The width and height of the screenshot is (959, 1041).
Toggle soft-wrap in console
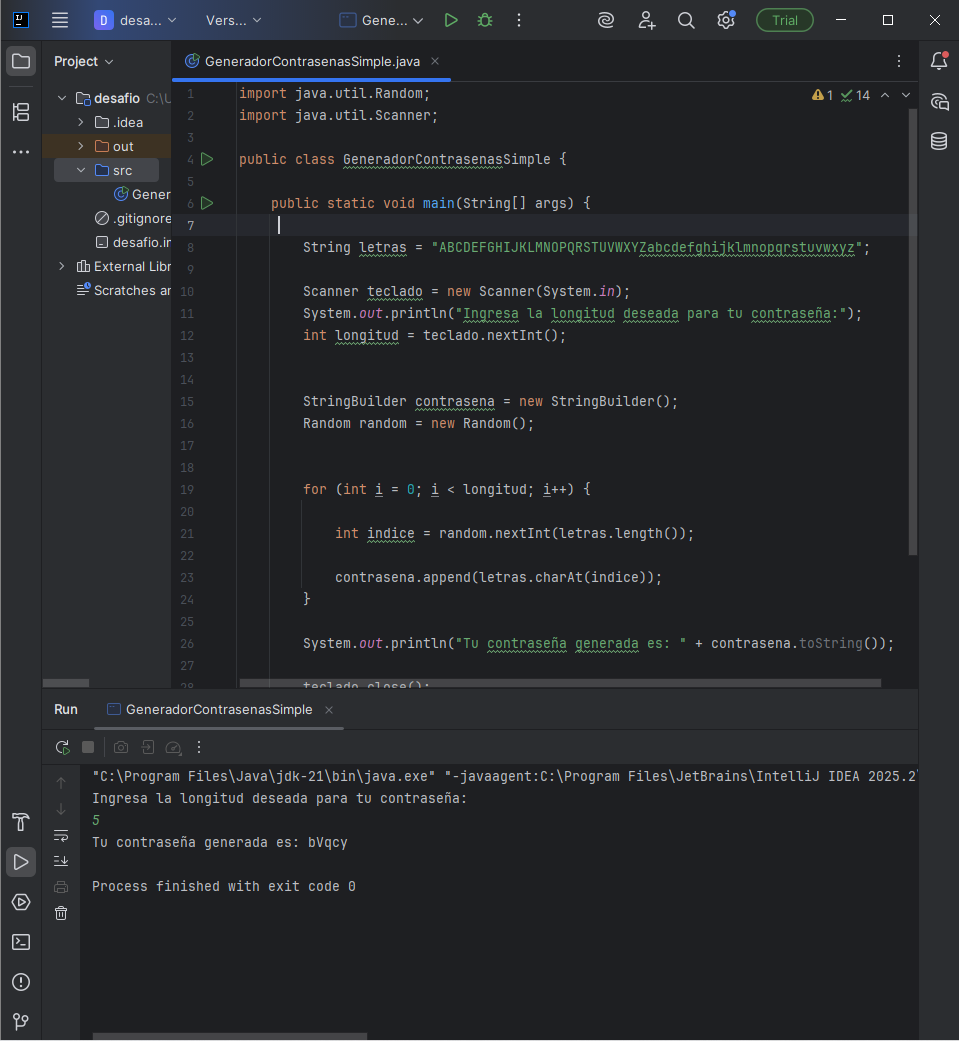pos(61,835)
